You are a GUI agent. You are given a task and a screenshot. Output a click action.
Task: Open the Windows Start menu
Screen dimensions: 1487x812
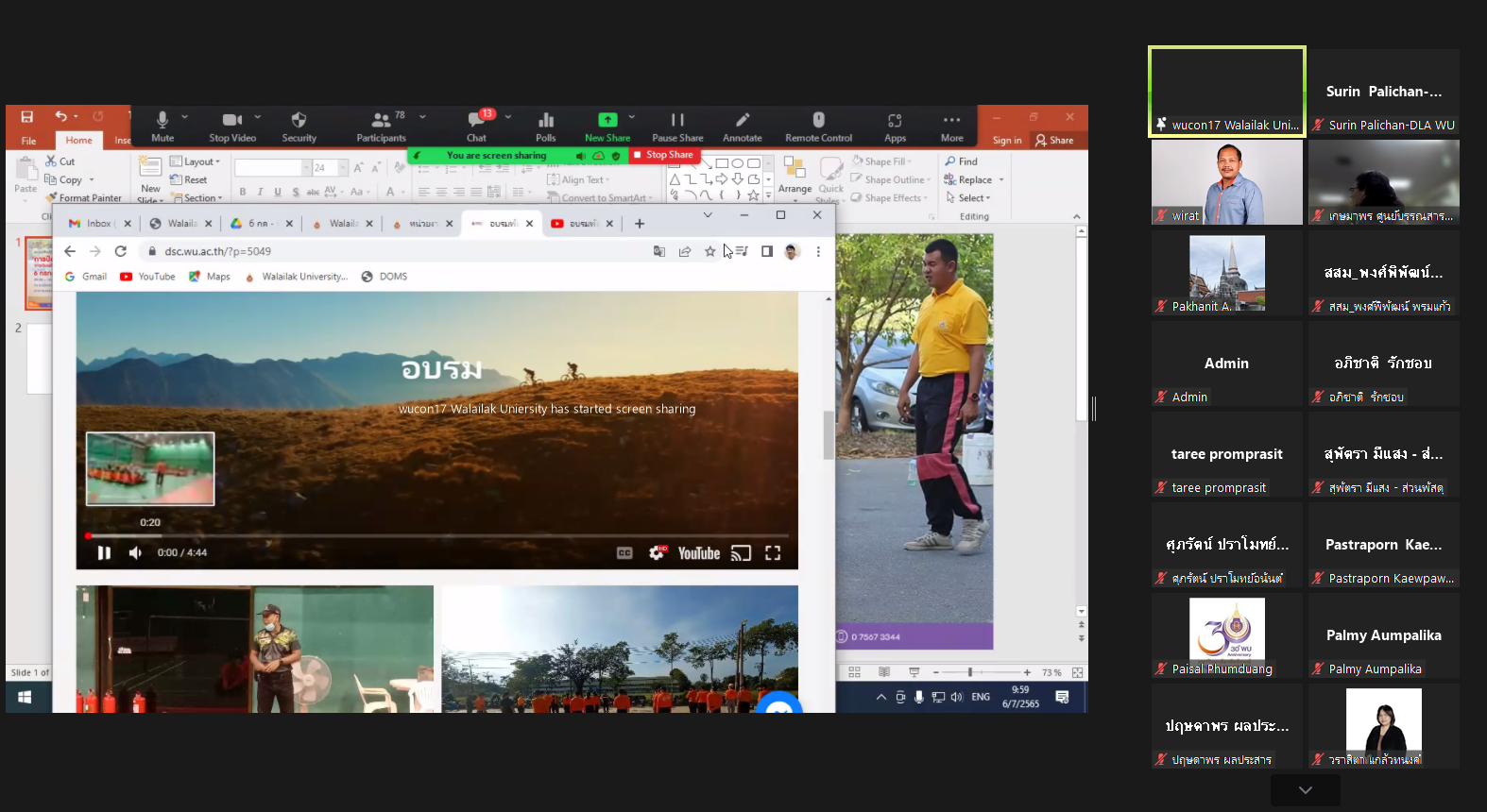tap(25, 697)
